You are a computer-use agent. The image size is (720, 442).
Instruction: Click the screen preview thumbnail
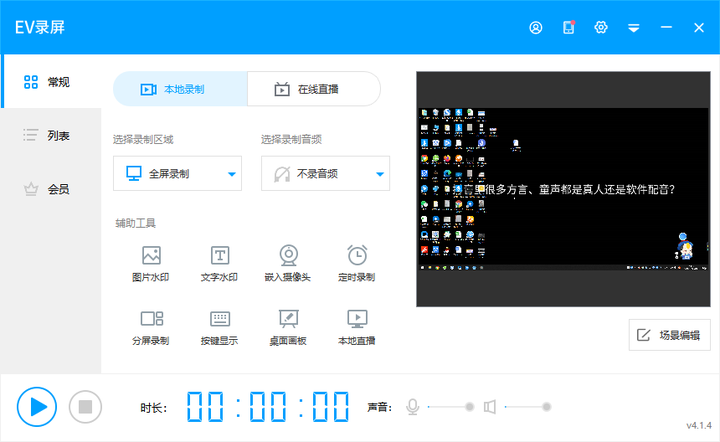563,189
